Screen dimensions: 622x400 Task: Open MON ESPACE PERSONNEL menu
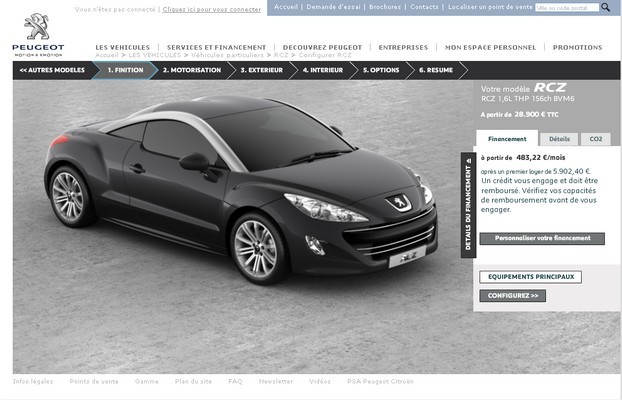(490, 47)
